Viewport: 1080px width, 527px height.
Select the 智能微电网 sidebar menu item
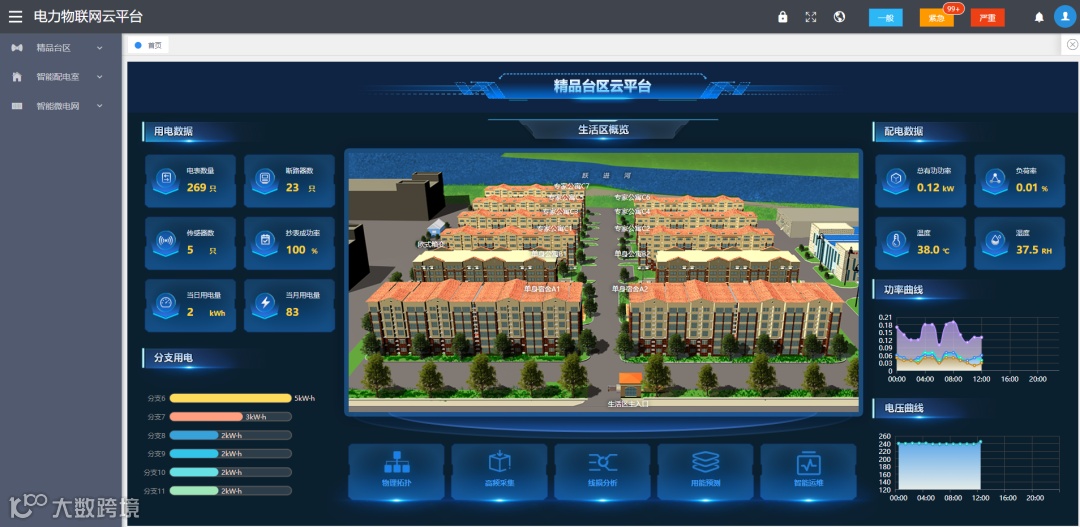(x=61, y=106)
